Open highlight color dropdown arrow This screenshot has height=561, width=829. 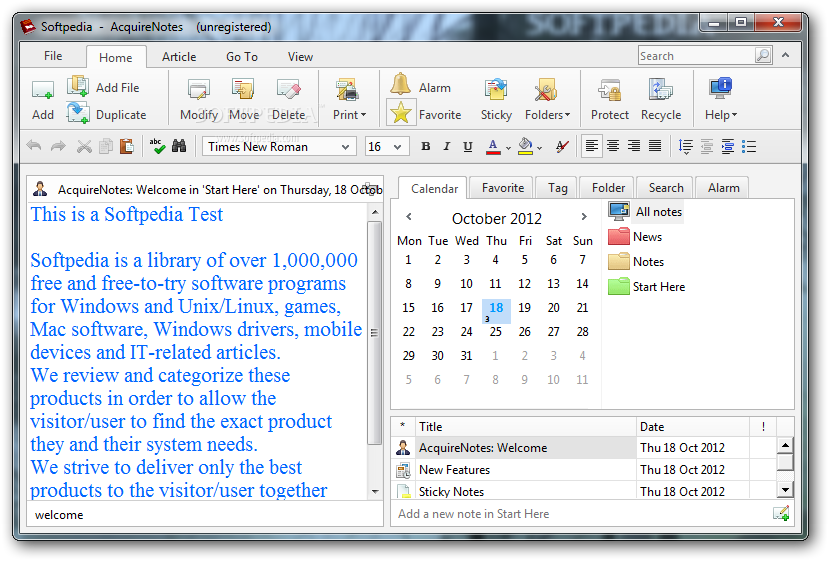[x=539, y=148]
